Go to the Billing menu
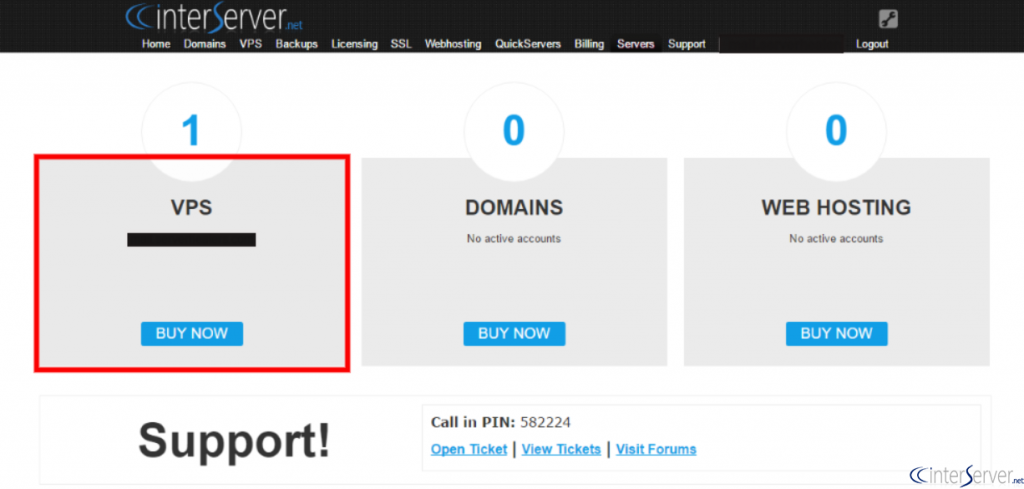 [589, 44]
